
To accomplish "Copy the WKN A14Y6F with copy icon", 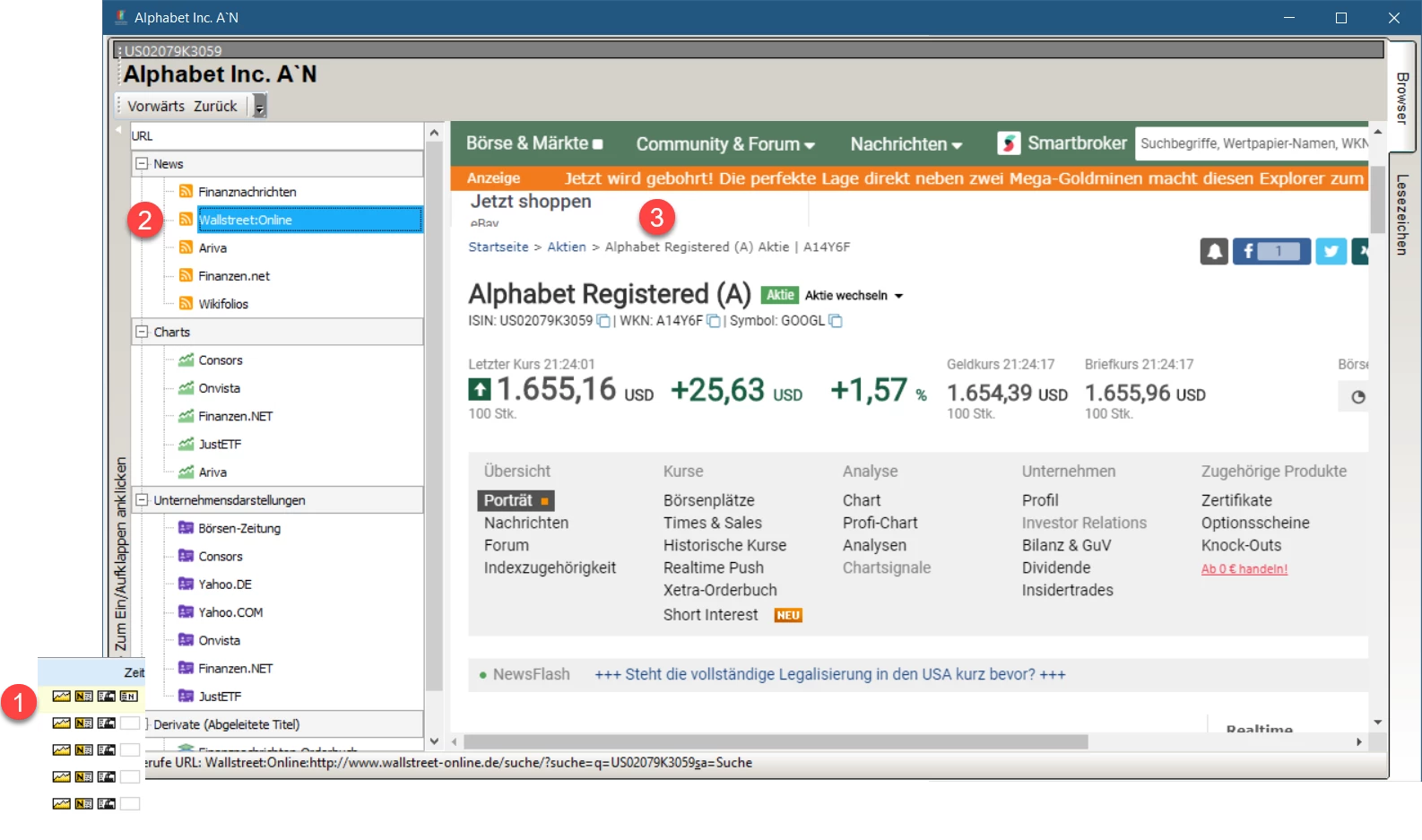I will click(714, 321).
